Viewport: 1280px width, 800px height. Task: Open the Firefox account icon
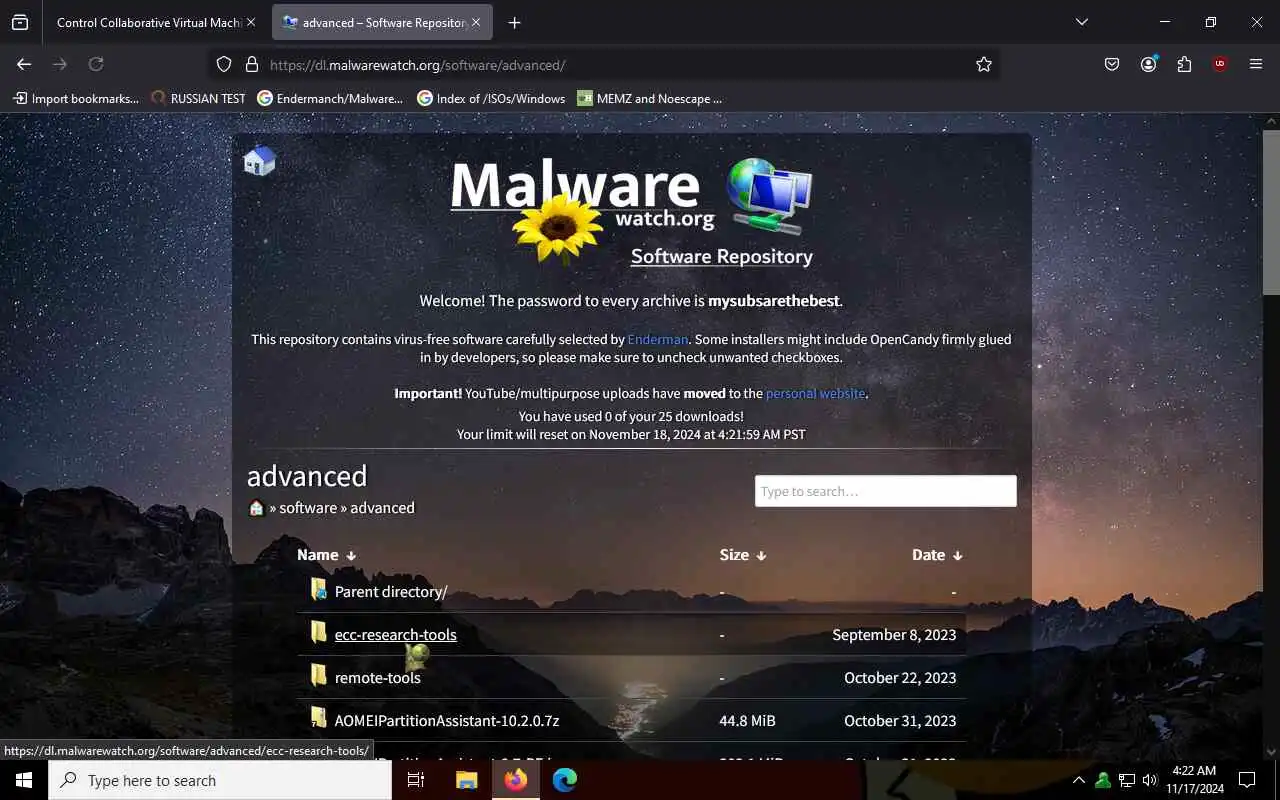(x=1148, y=64)
